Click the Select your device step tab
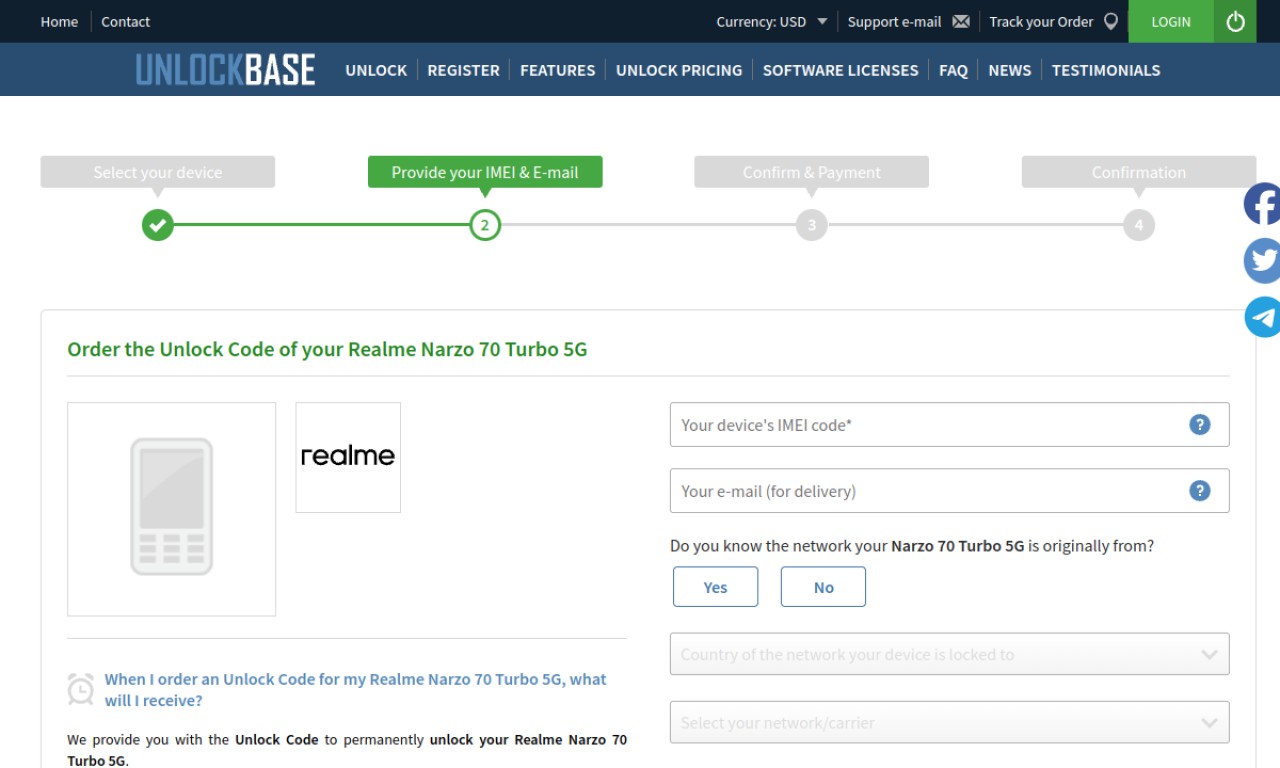Screen dimensions: 1280x768 [158, 172]
